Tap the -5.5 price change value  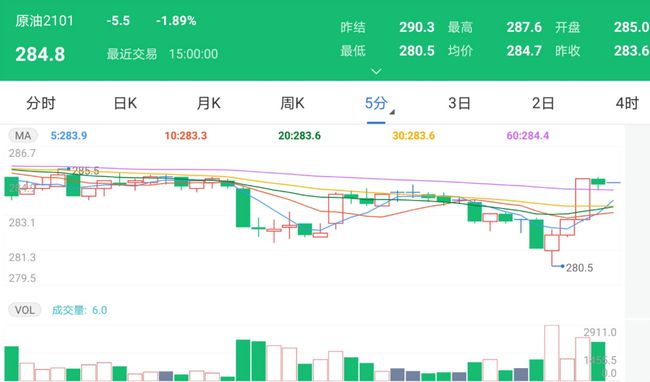click(118, 21)
